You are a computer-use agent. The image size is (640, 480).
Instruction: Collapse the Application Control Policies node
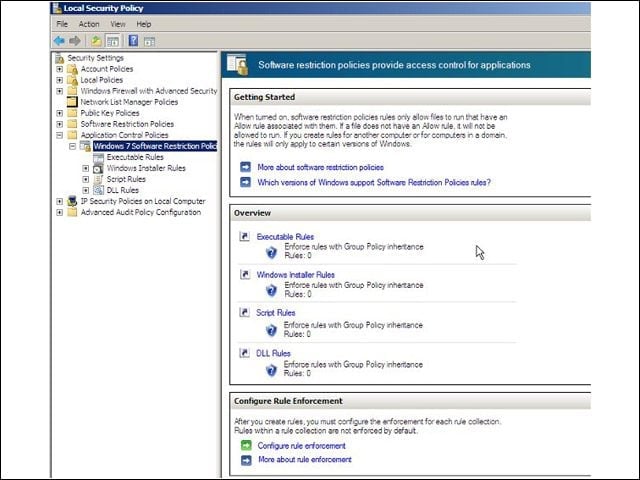pos(60,135)
